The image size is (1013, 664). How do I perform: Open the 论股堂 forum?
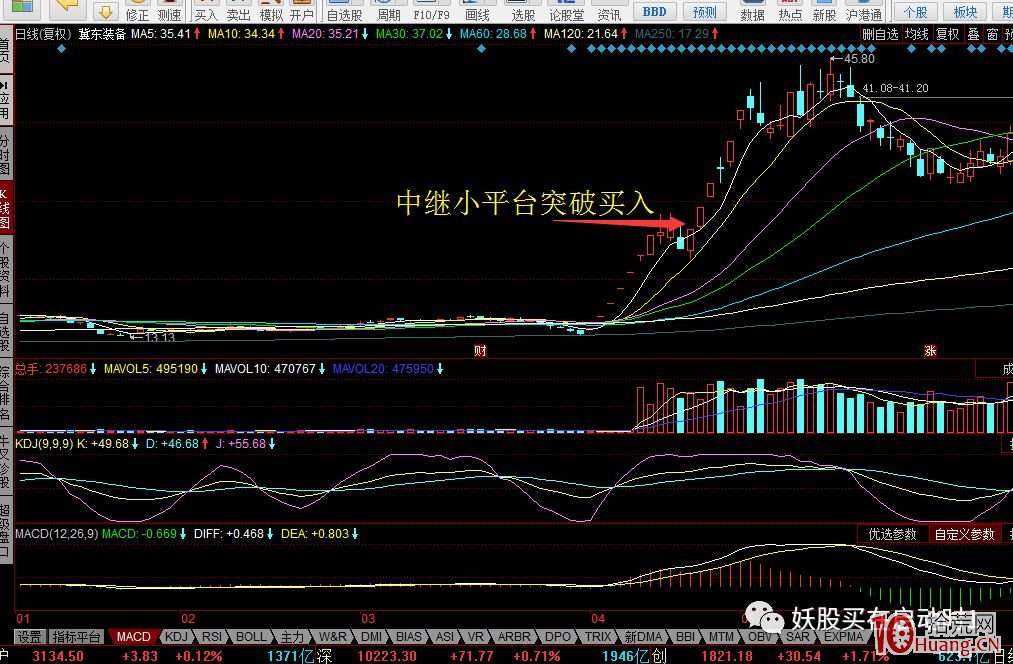click(567, 12)
